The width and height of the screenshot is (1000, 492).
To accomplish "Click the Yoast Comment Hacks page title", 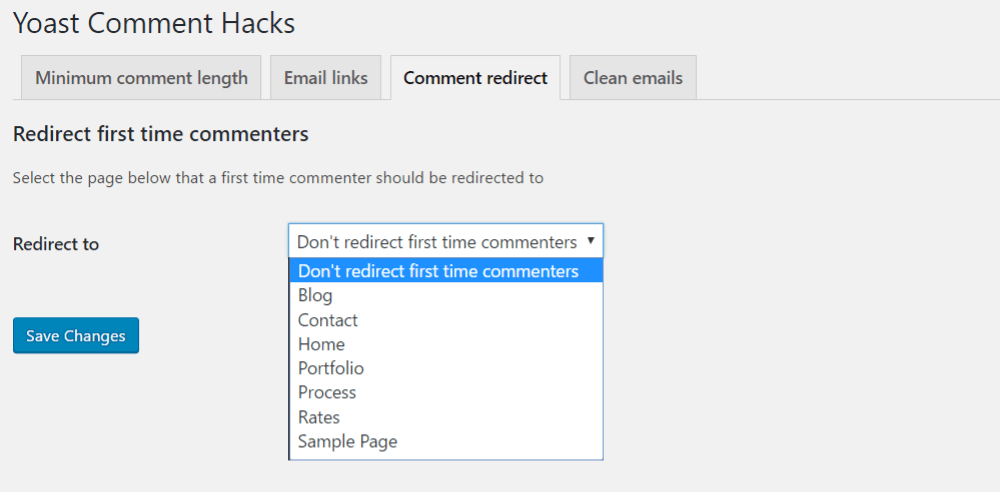I will point(154,24).
